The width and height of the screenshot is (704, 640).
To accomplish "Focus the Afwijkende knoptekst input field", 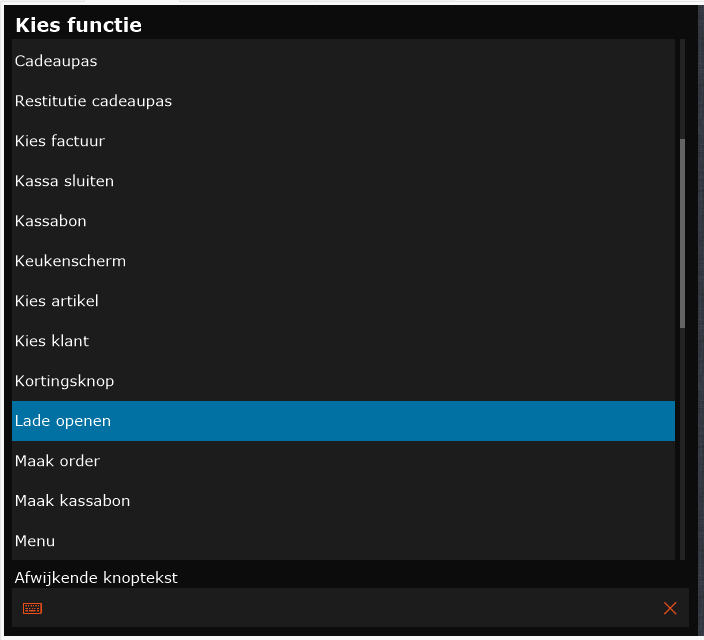I will point(350,608).
